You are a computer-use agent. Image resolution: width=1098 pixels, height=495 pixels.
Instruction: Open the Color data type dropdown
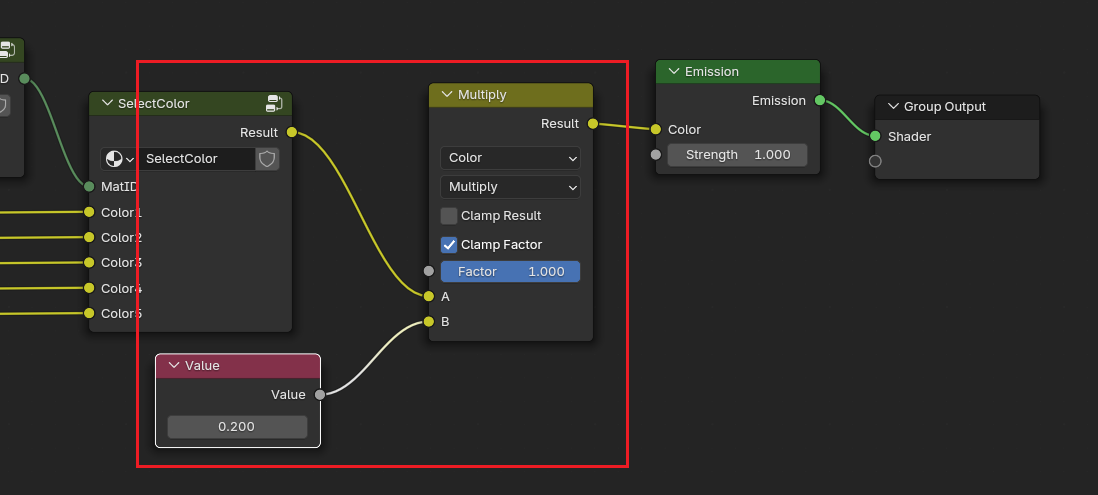click(x=510, y=158)
